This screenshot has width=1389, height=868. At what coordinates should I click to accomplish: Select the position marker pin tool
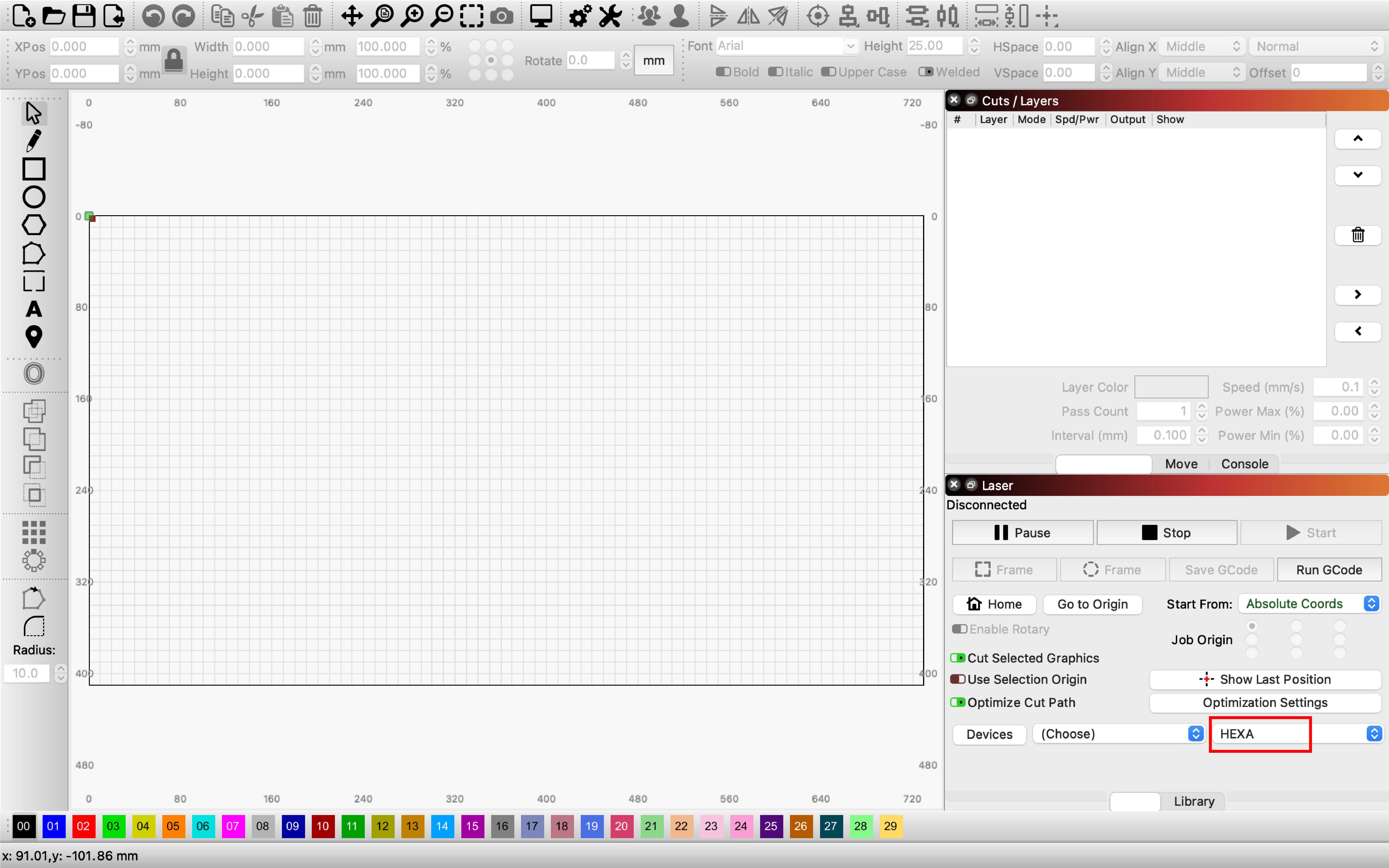[33, 337]
